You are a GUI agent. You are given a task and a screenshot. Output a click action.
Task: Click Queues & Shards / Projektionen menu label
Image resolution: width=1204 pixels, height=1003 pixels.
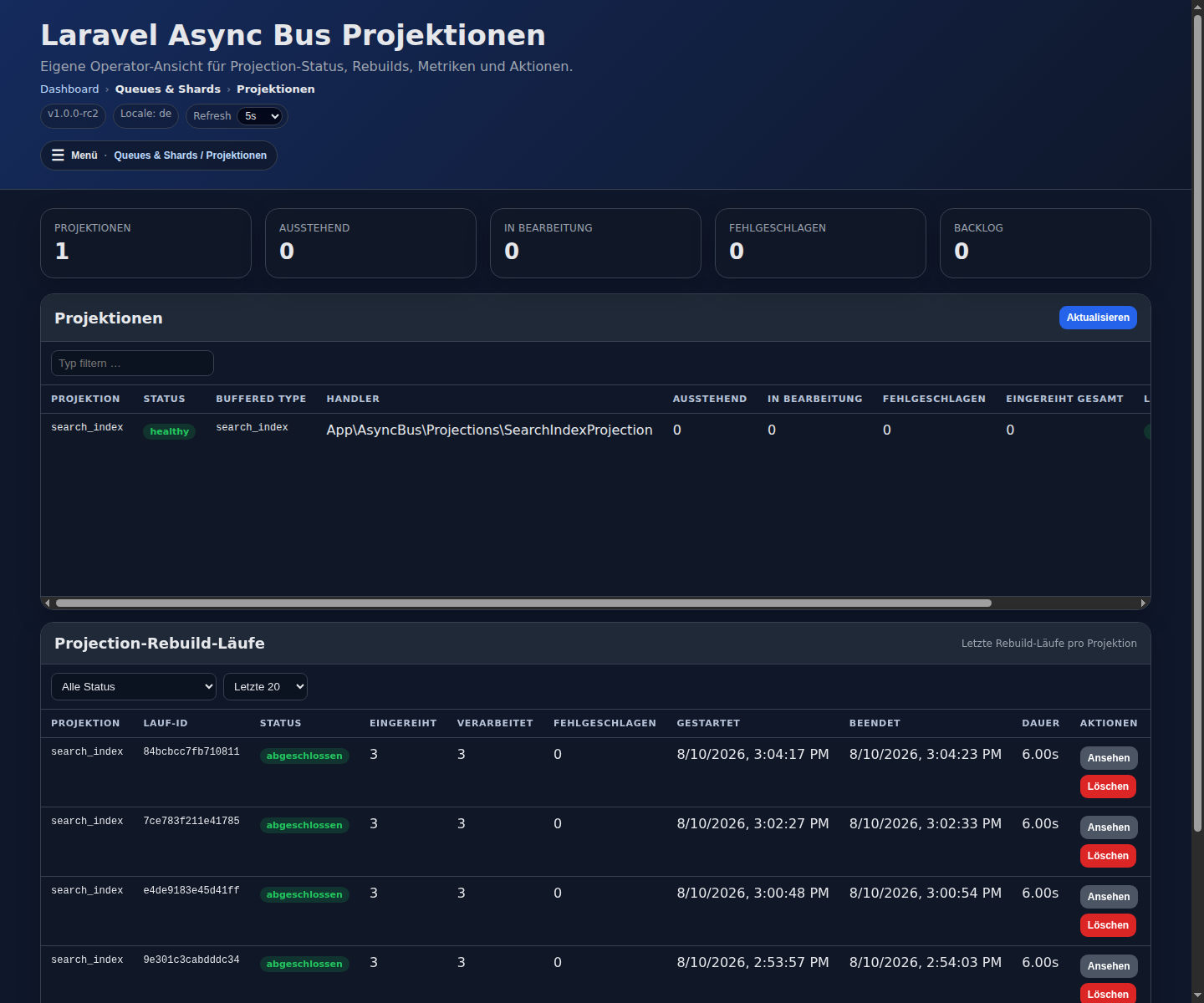pyautogui.click(x=191, y=155)
